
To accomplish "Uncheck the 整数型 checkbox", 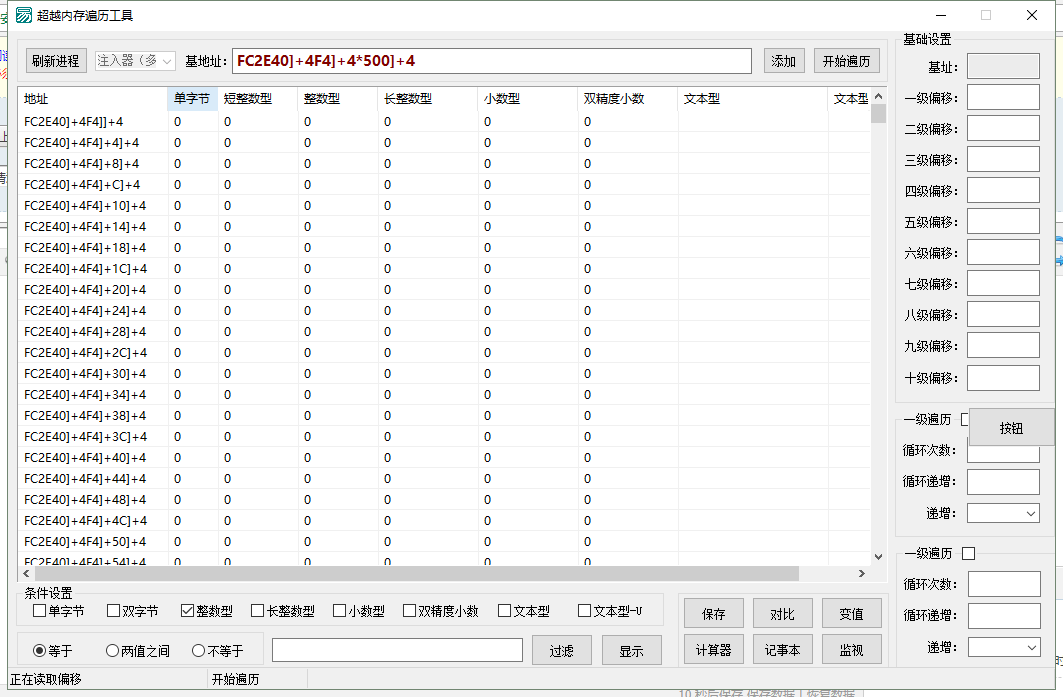I will (x=187, y=611).
